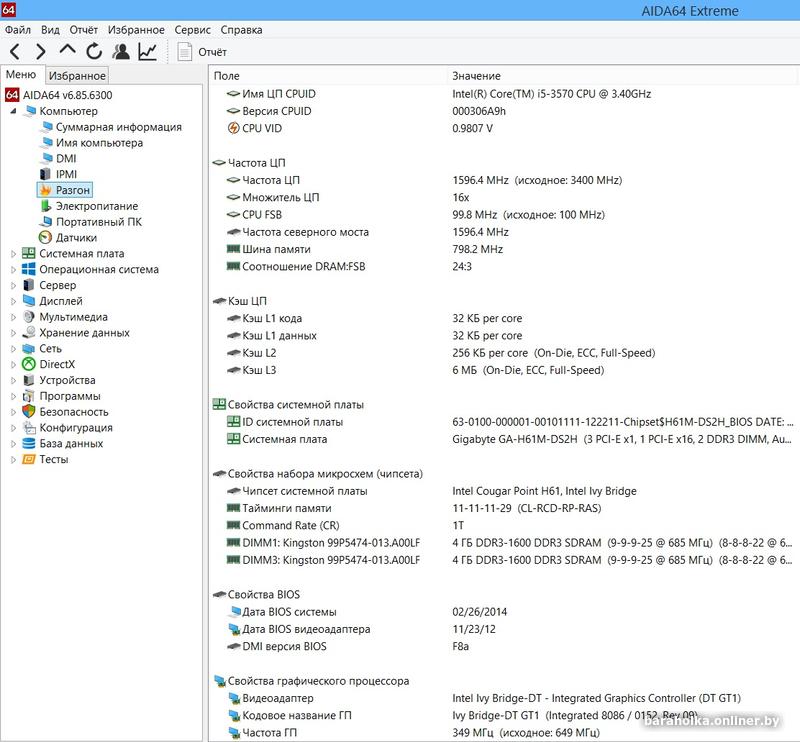Open Суммарная информация page
This screenshot has height=742, width=800.
[x=118, y=127]
